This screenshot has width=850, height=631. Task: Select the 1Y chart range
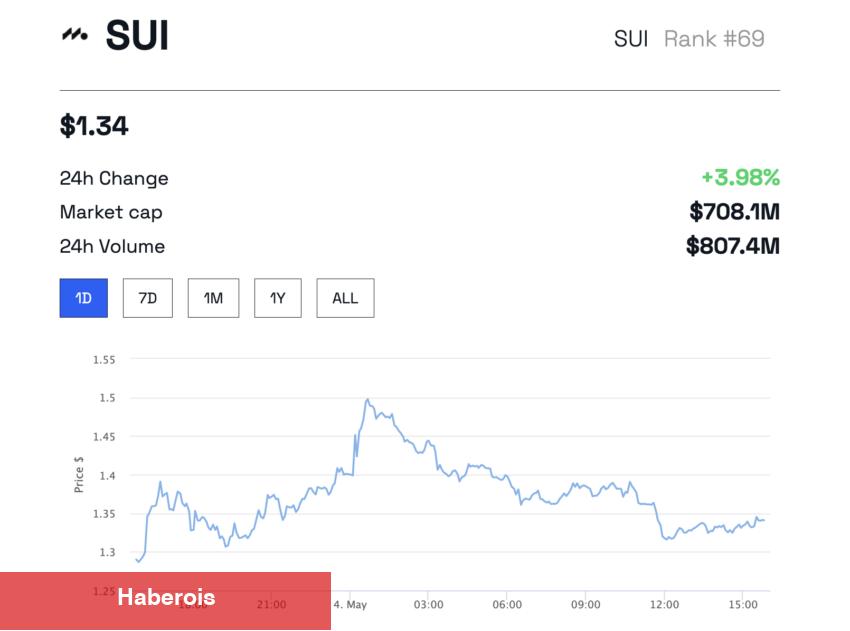(x=277, y=298)
